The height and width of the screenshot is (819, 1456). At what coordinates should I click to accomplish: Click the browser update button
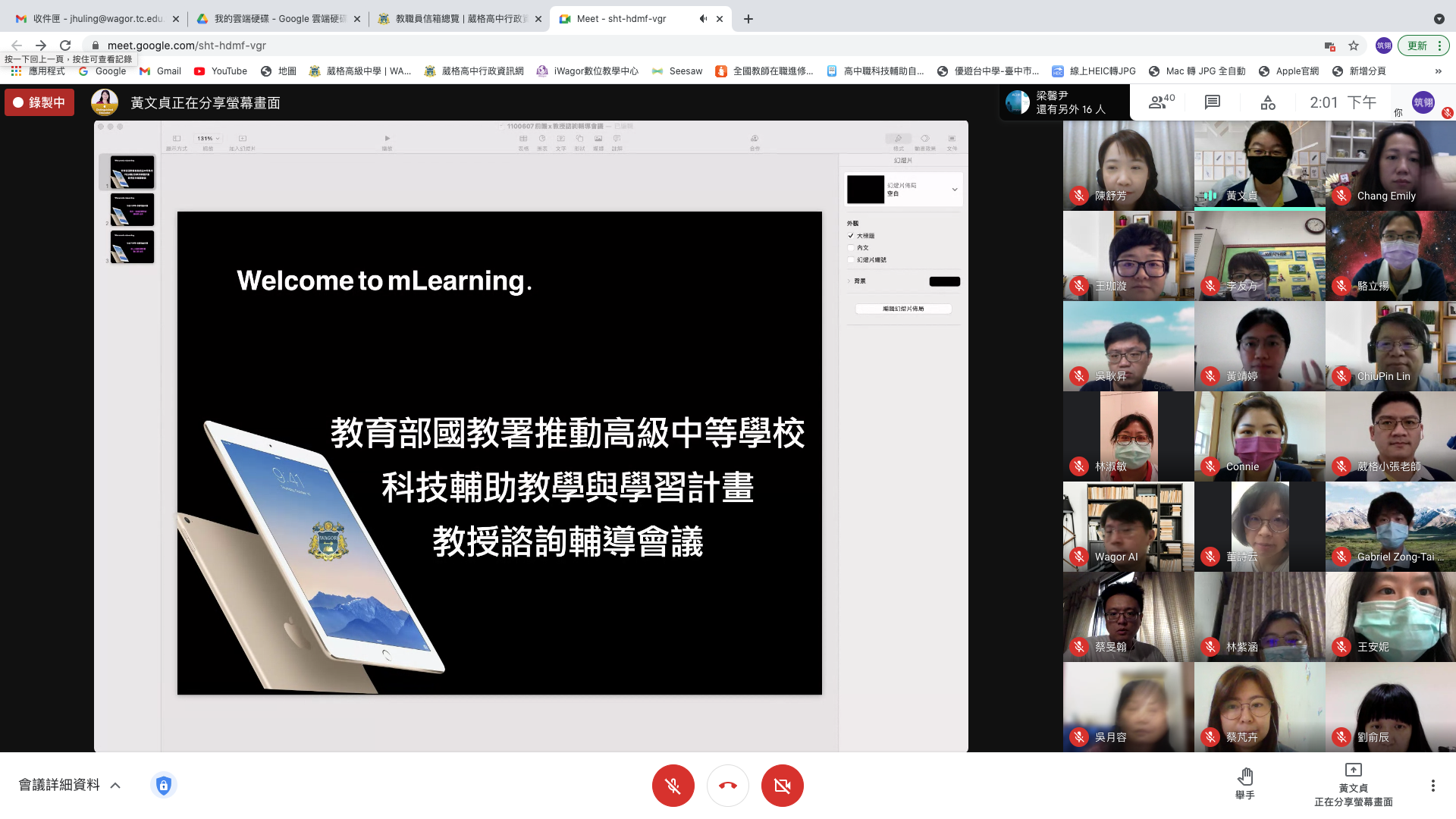pyautogui.click(x=1417, y=45)
